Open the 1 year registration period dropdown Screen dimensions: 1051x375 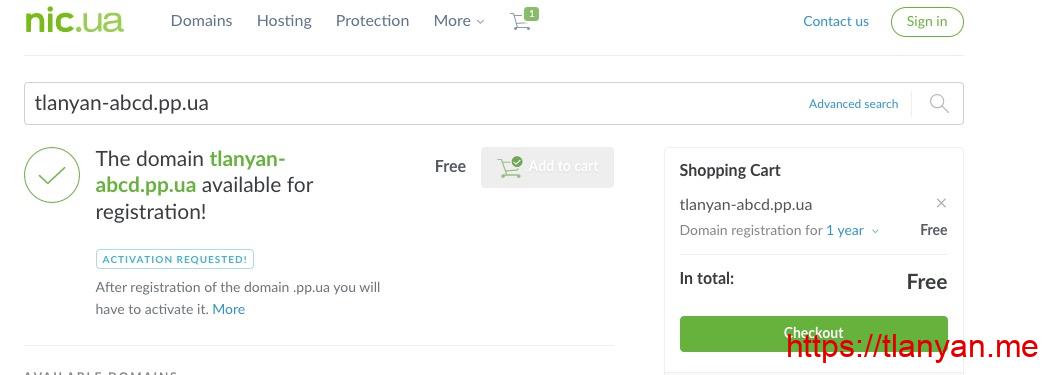(852, 231)
